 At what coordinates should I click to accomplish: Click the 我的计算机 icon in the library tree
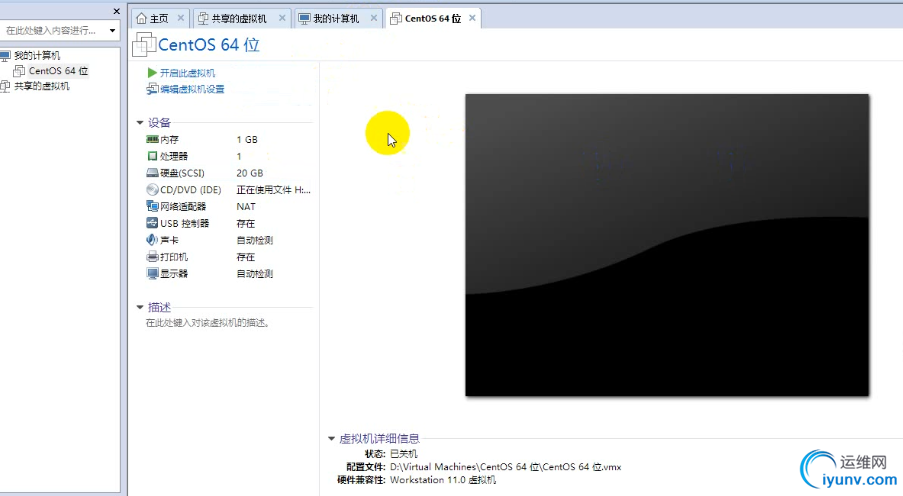click(5, 56)
